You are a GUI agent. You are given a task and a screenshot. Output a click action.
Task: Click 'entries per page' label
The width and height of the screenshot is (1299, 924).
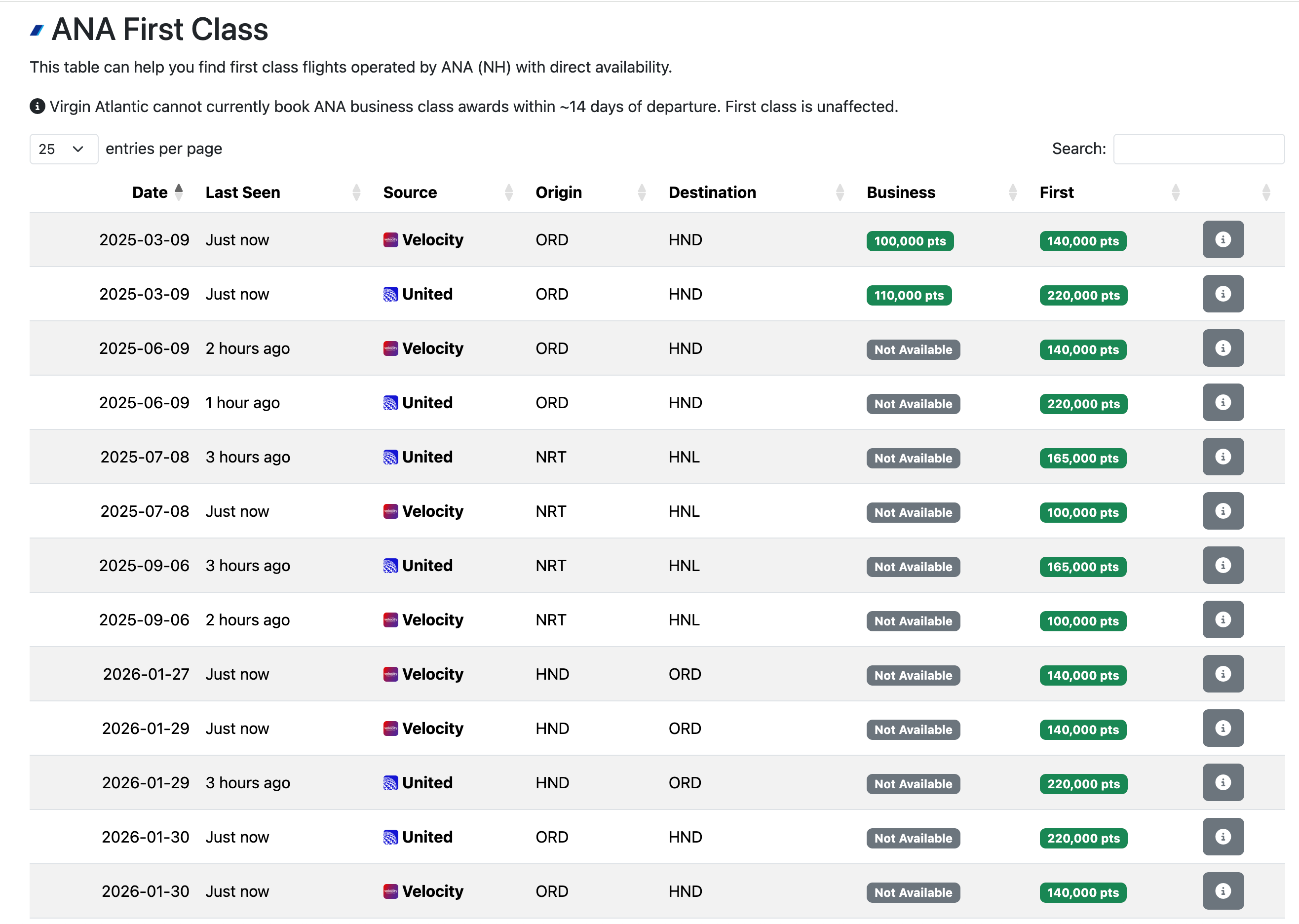[x=164, y=149]
